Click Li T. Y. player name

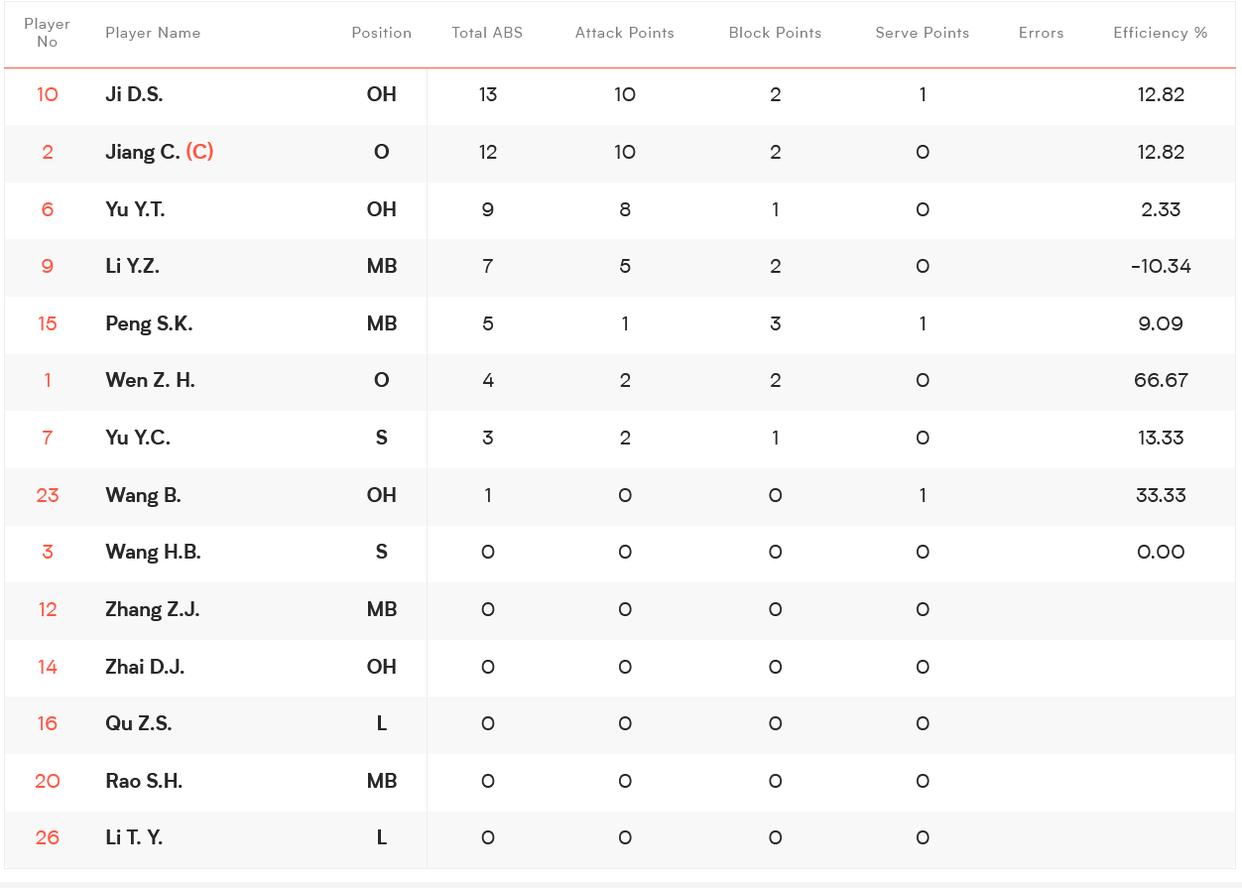134,838
